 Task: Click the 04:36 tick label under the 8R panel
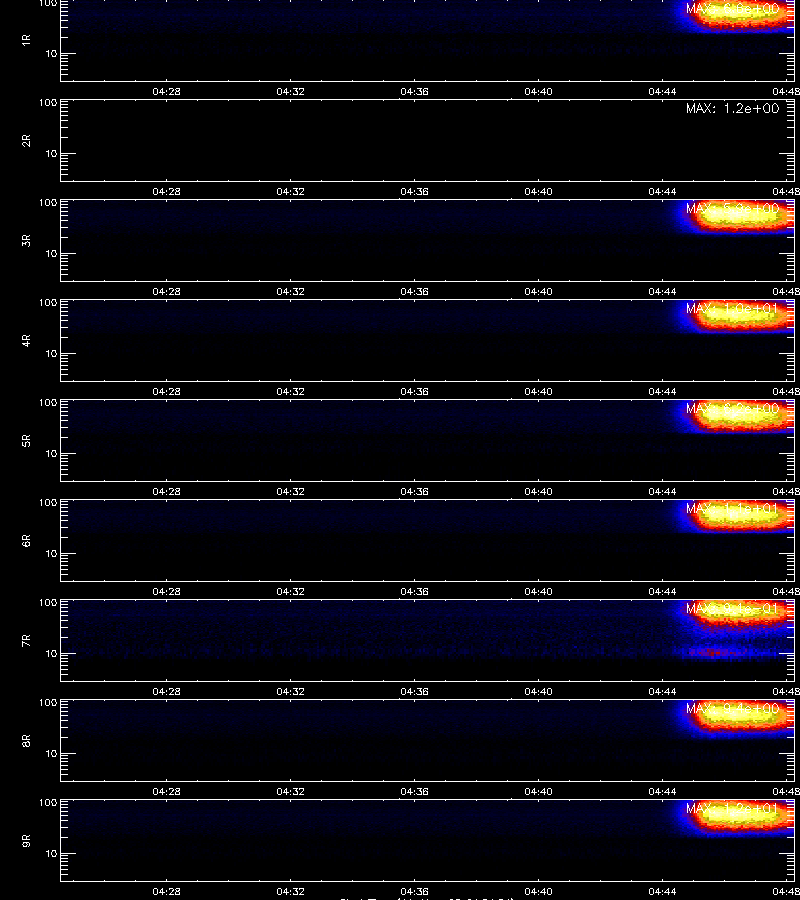414,792
